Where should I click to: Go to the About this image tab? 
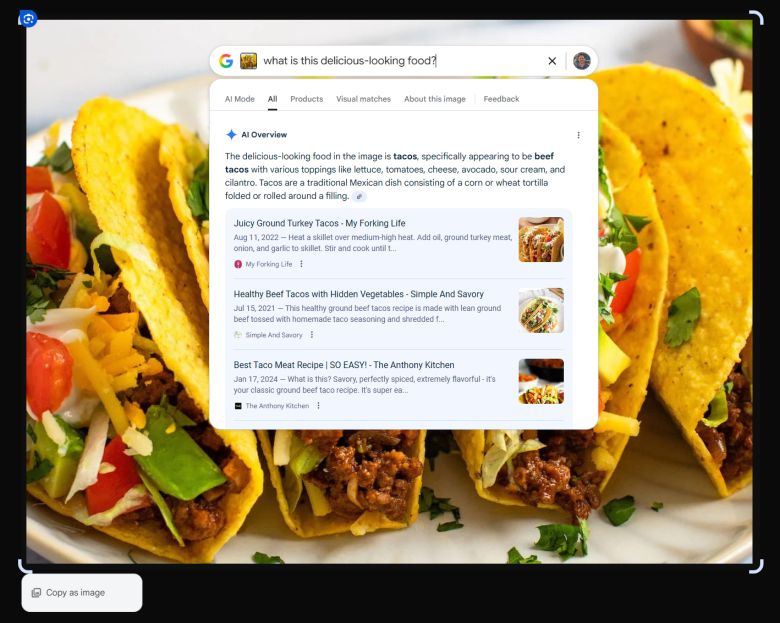[434, 99]
